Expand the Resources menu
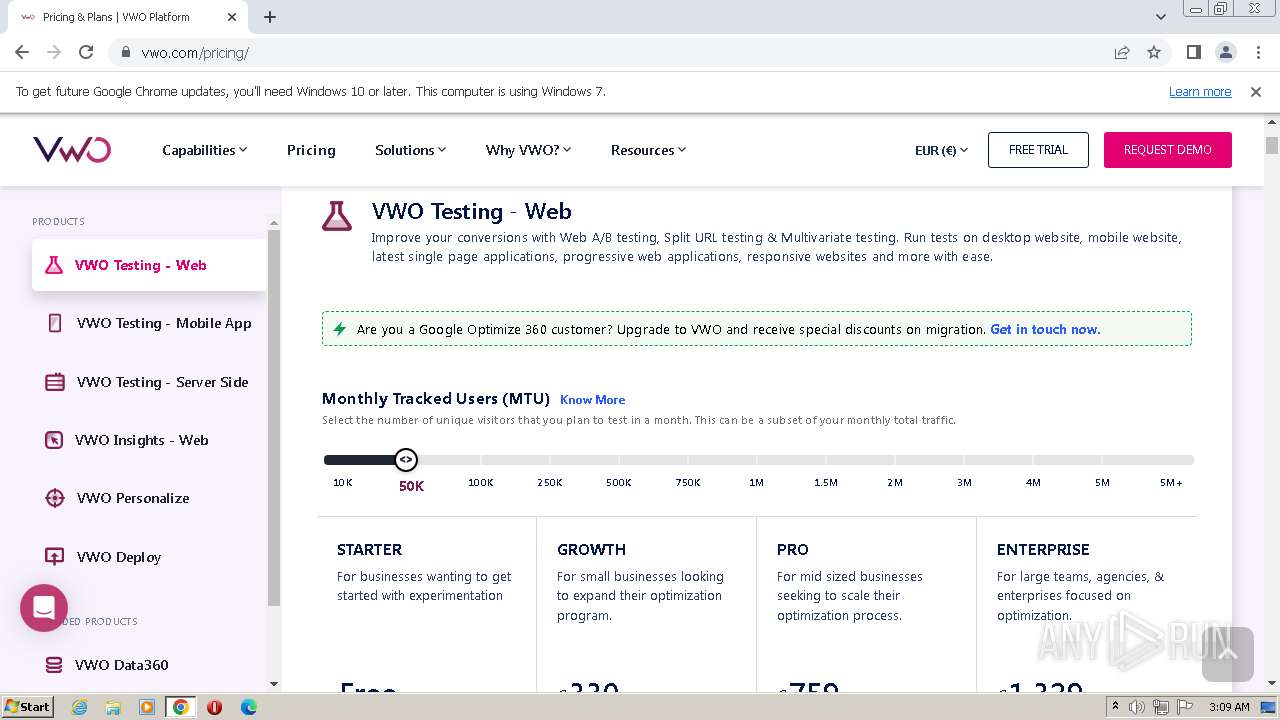The height and width of the screenshot is (720, 1280). tap(648, 150)
